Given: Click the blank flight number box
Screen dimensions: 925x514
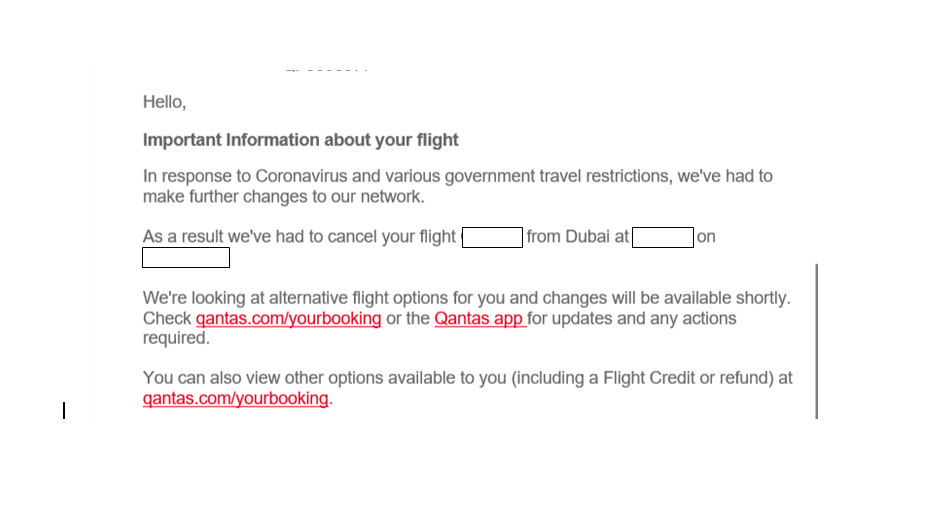Looking at the screenshot, I should 492,238.
